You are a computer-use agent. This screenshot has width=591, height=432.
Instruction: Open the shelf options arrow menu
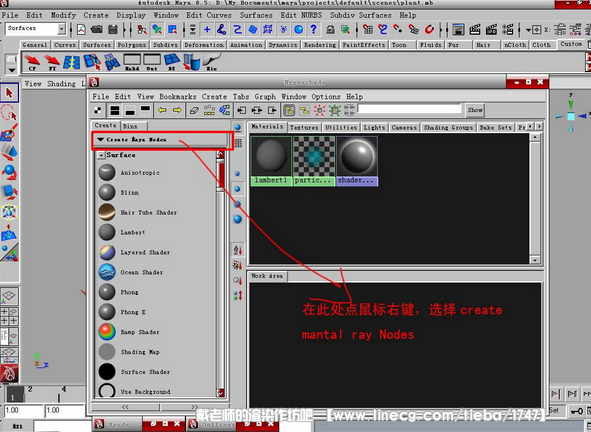pos(11,70)
